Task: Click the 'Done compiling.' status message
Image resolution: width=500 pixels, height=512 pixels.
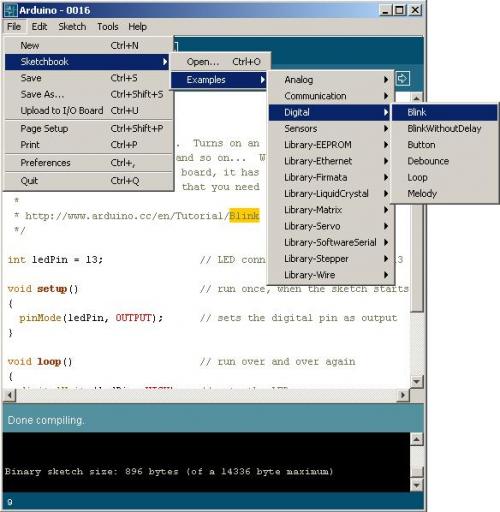Action: (x=46, y=420)
